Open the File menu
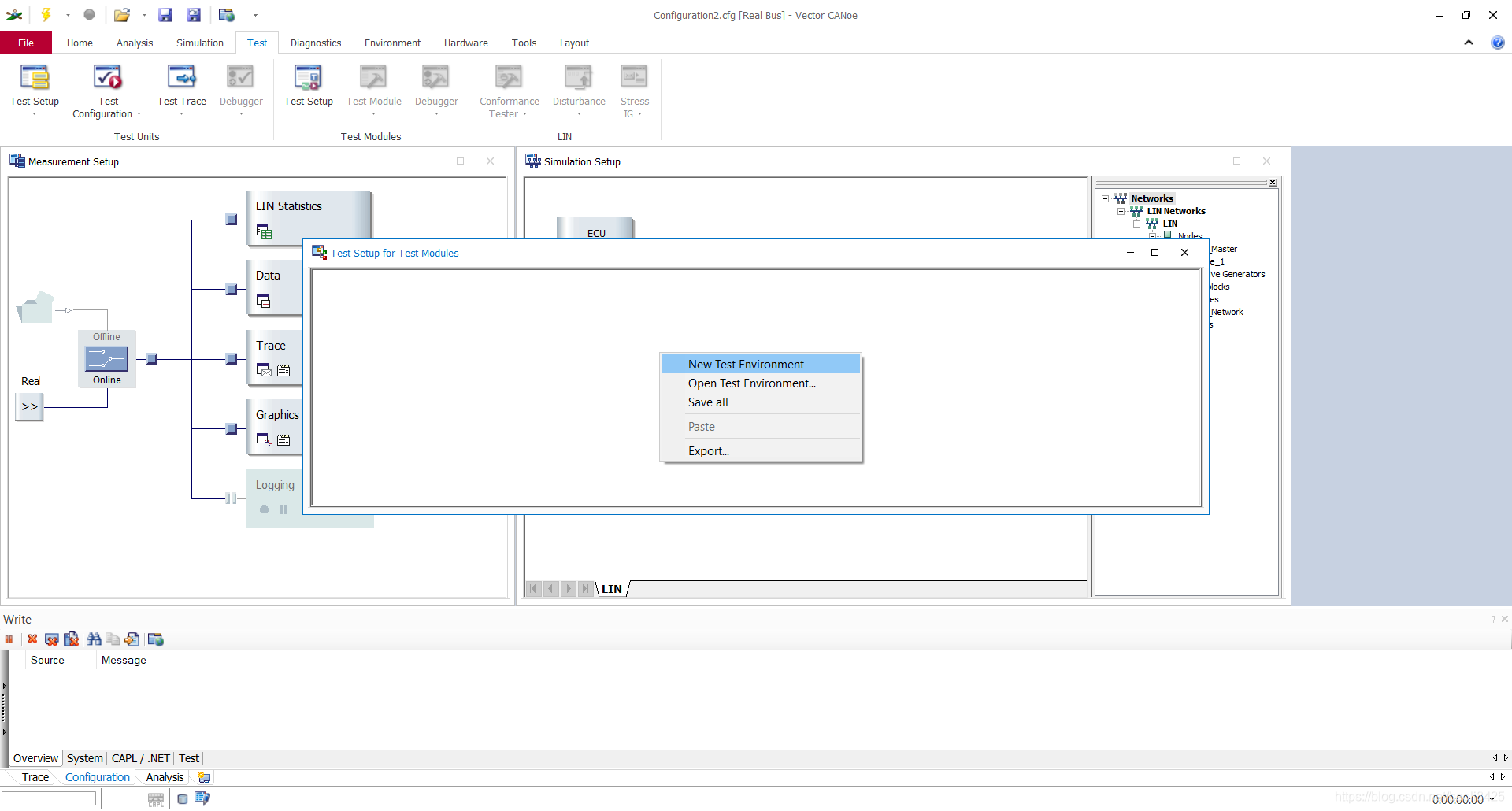1512x811 pixels. tap(26, 43)
